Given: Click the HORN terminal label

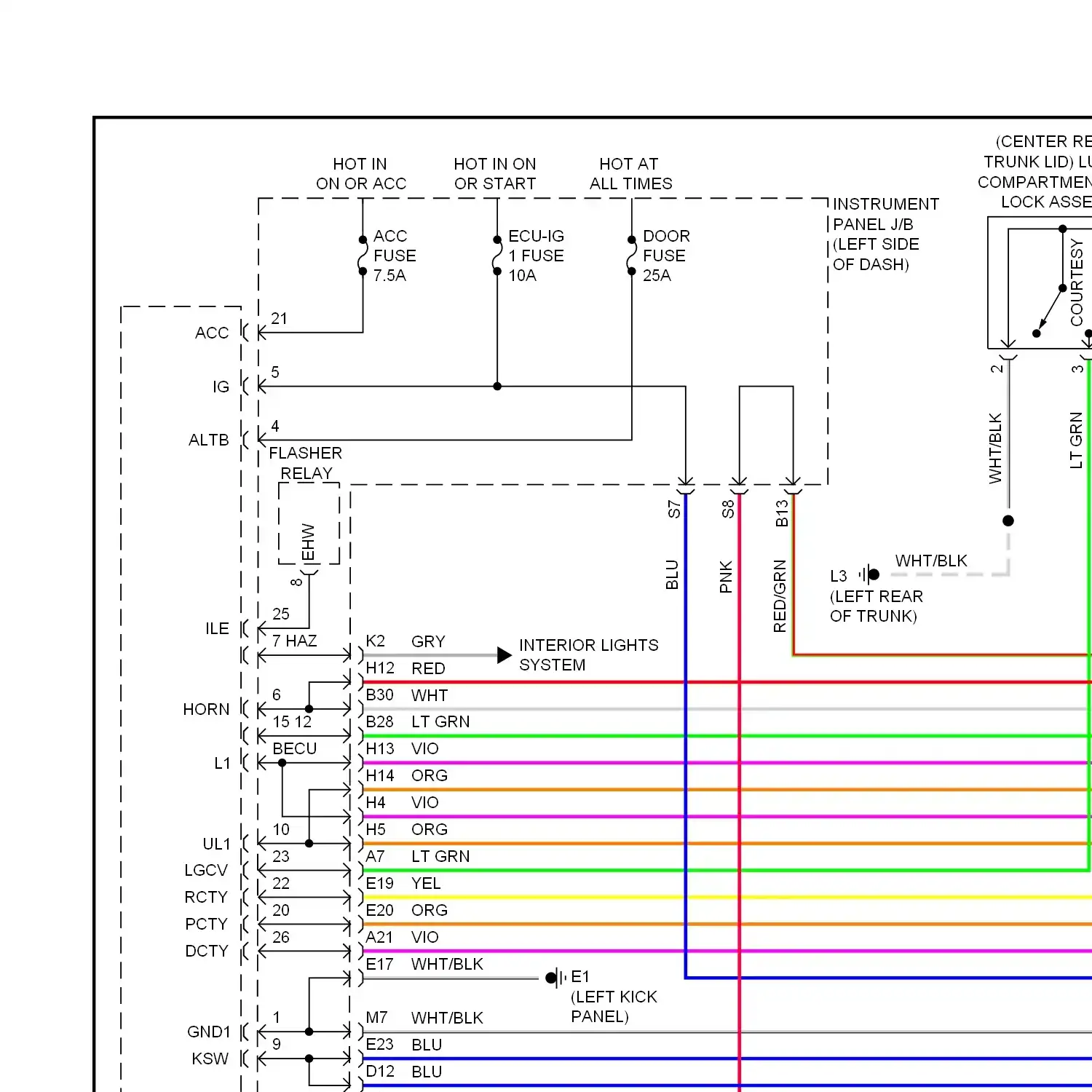Looking at the screenshot, I should tap(206, 709).
